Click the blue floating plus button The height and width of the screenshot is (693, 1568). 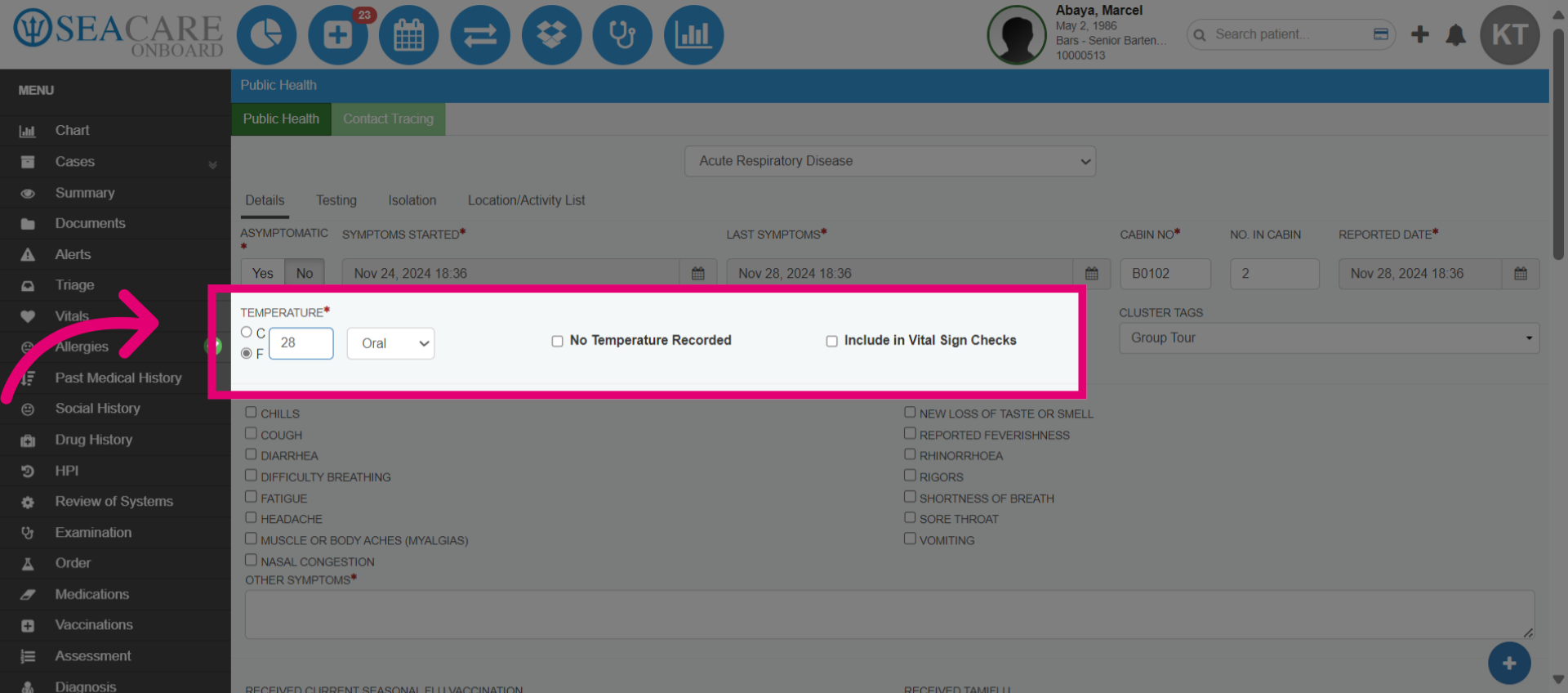1509,664
